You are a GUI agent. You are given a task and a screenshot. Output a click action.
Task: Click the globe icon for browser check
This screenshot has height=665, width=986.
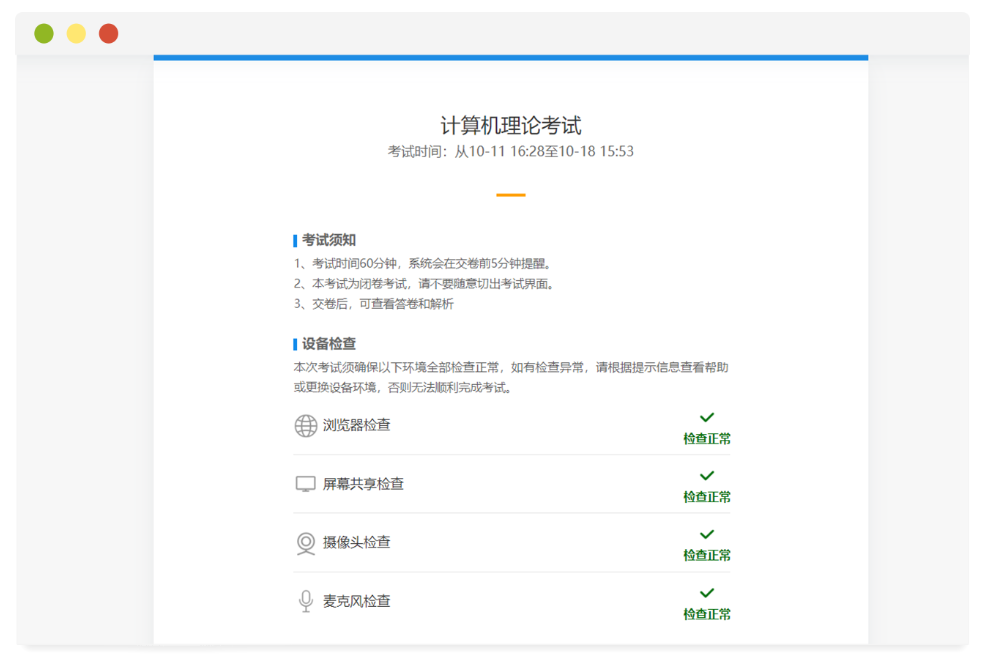coord(306,426)
